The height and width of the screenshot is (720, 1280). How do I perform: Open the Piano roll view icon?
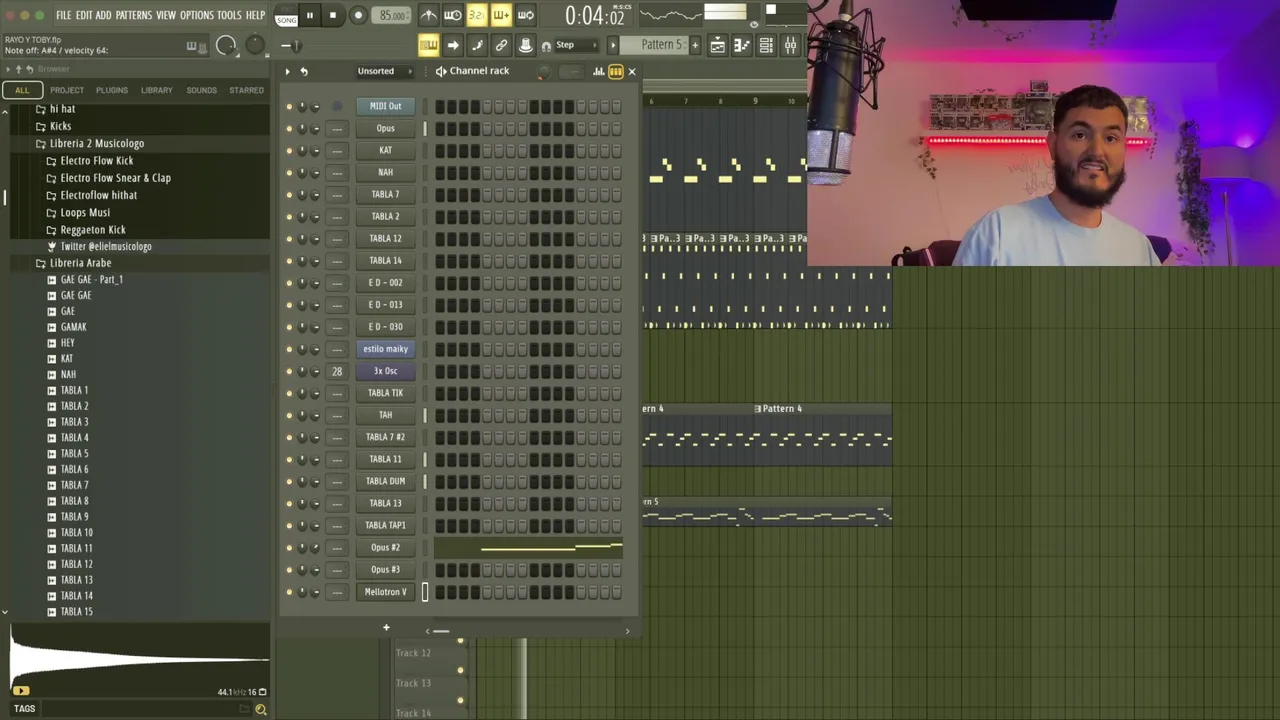pos(742,45)
